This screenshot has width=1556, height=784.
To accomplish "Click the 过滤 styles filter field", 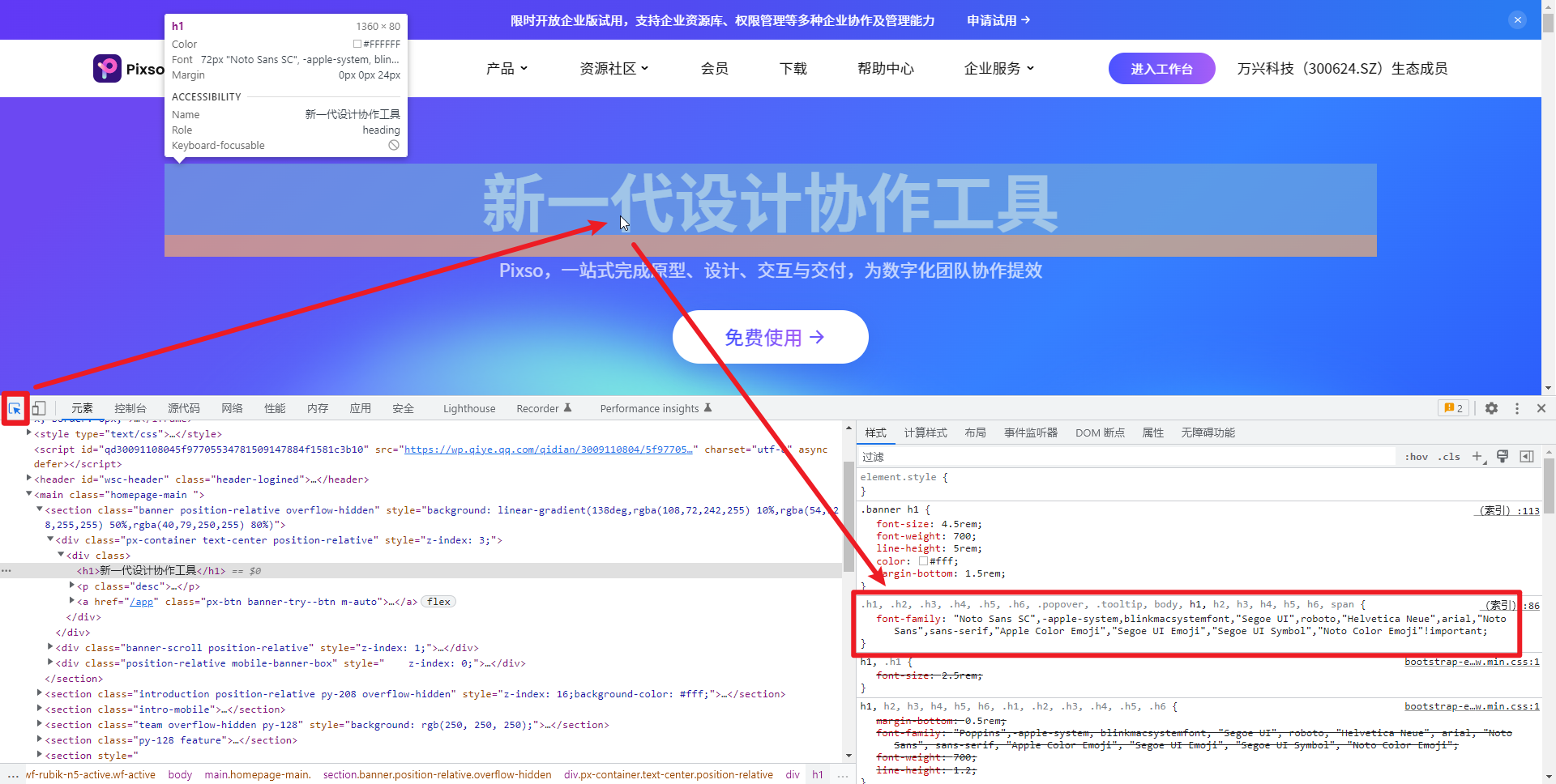I will pyautogui.click(x=1126, y=457).
